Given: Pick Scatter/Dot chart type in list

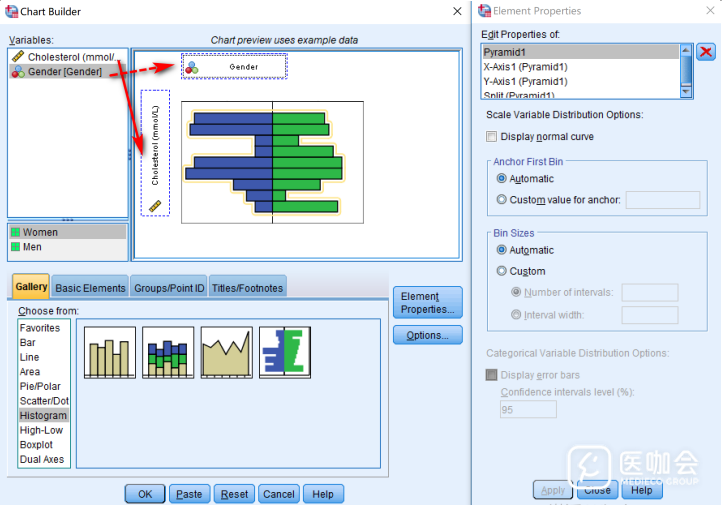Looking at the screenshot, I should tap(43, 401).
